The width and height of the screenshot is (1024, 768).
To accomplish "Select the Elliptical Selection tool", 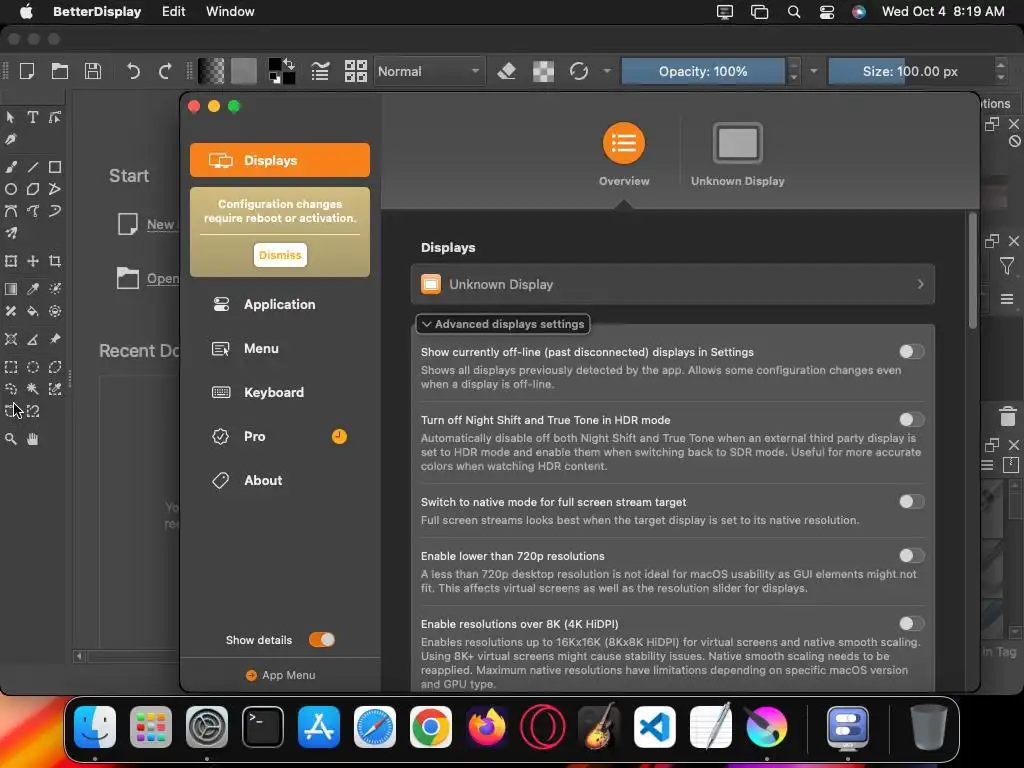I will 33,367.
